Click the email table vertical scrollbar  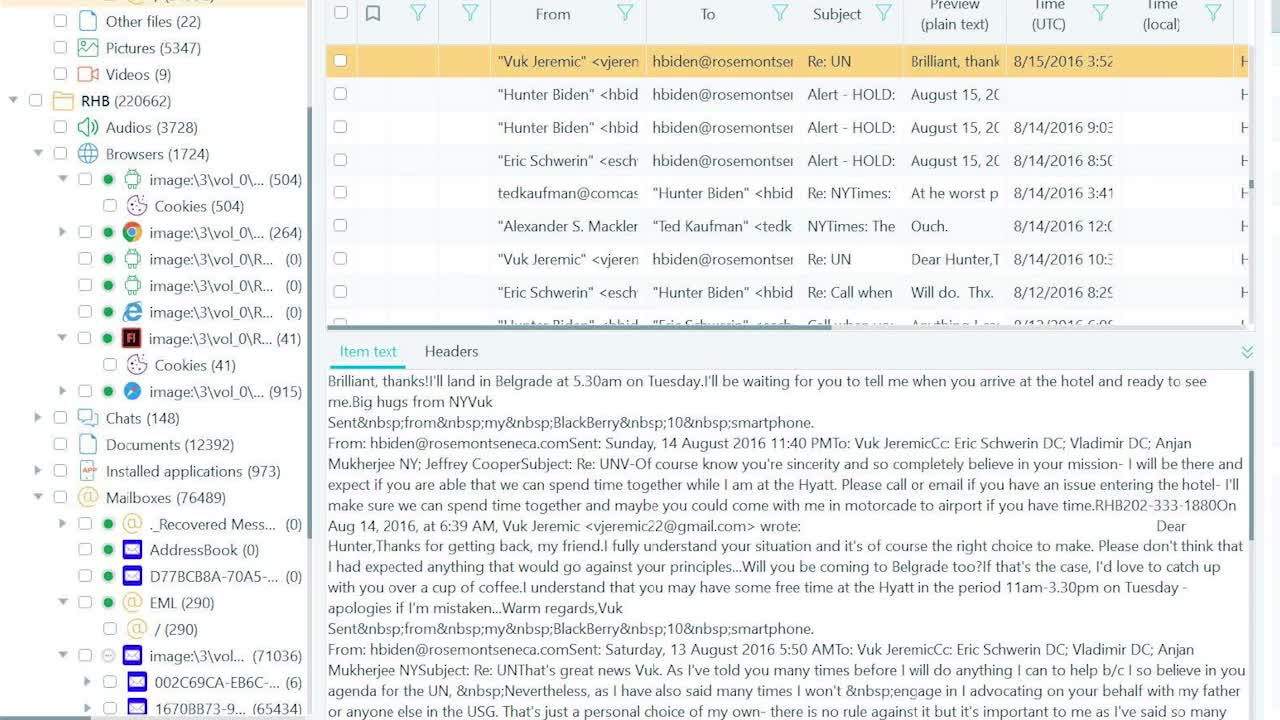click(x=1251, y=185)
